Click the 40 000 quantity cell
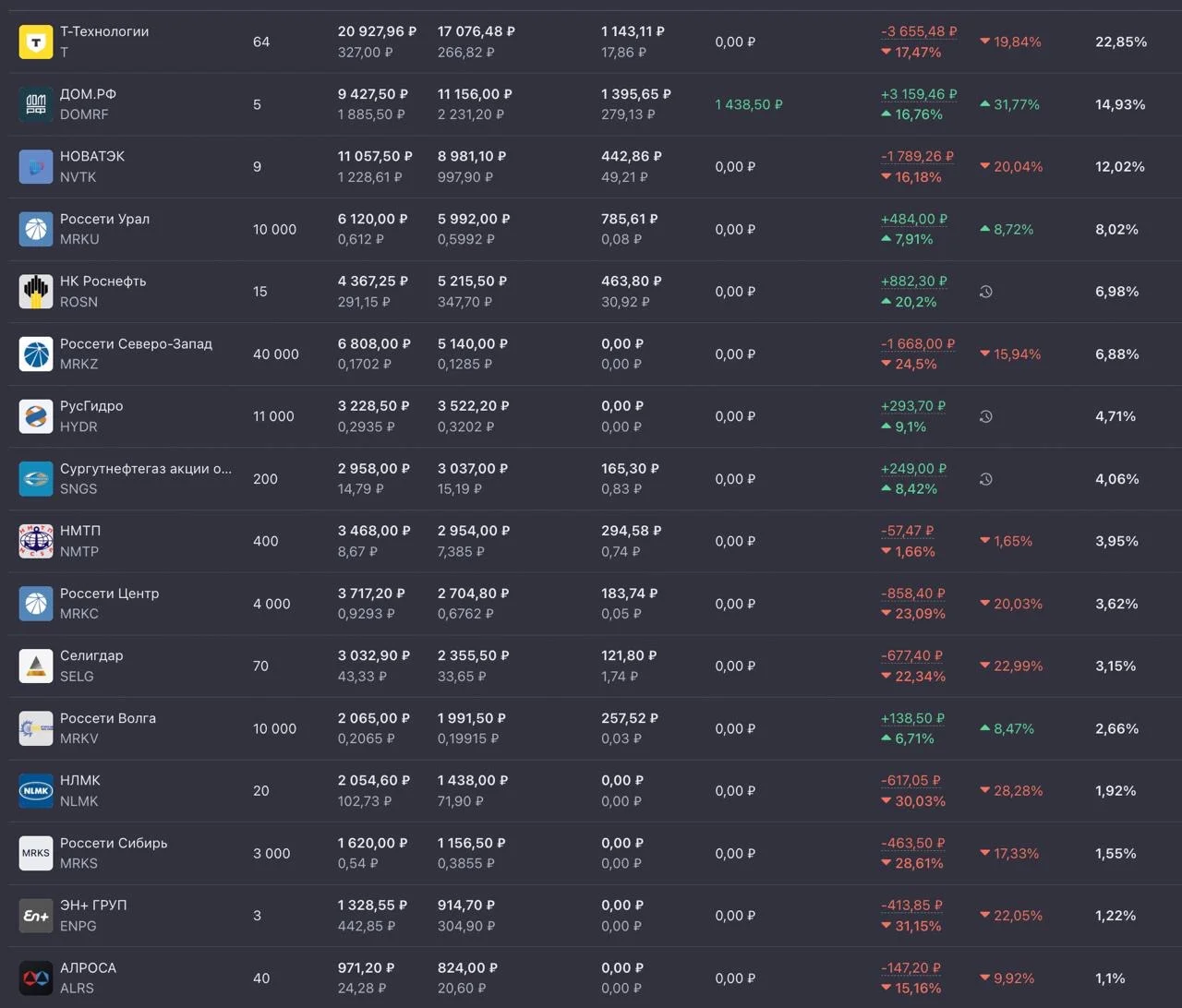 click(276, 354)
